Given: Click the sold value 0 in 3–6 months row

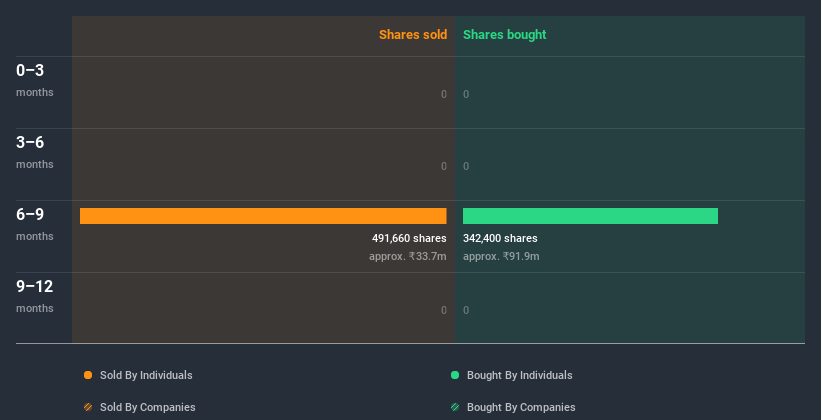Looking at the screenshot, I should [444, 167].
